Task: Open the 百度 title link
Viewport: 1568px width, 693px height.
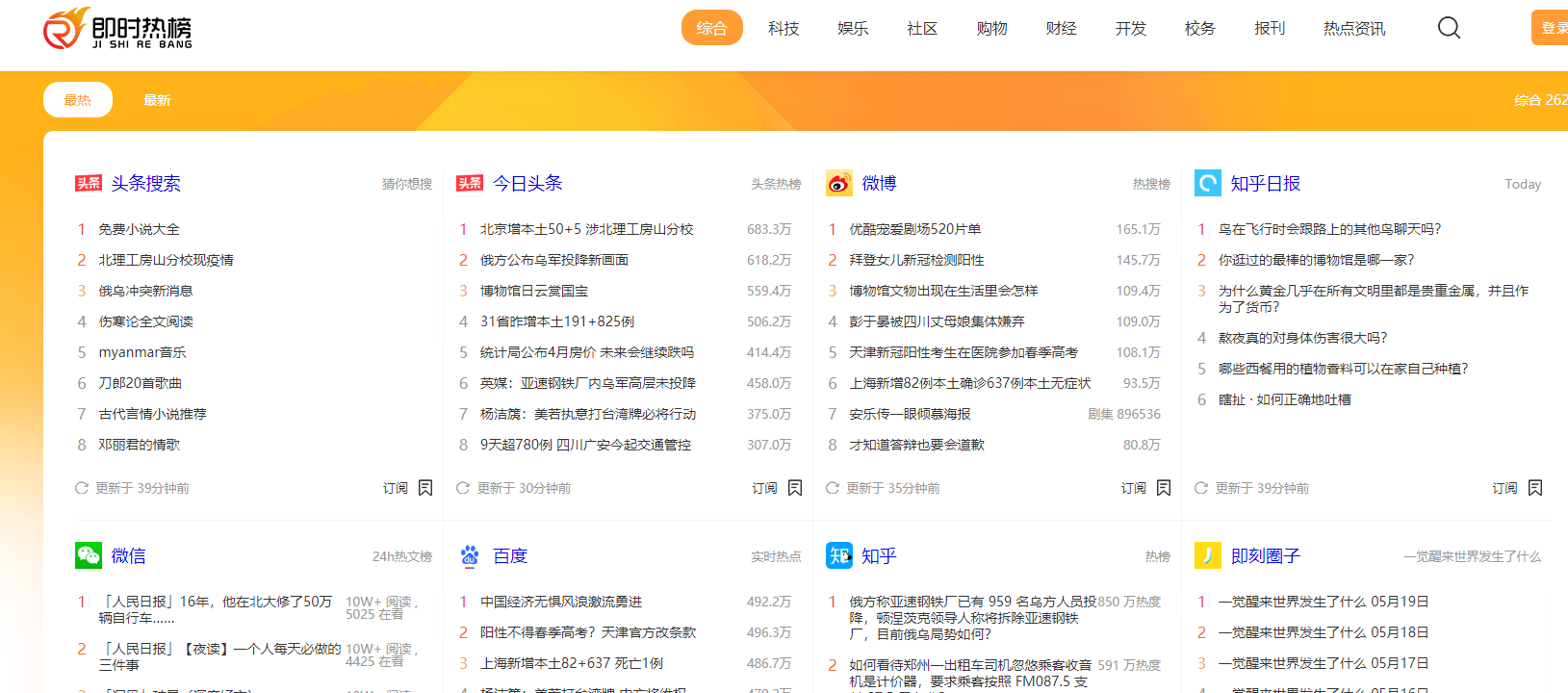Action: click(510, 555)
